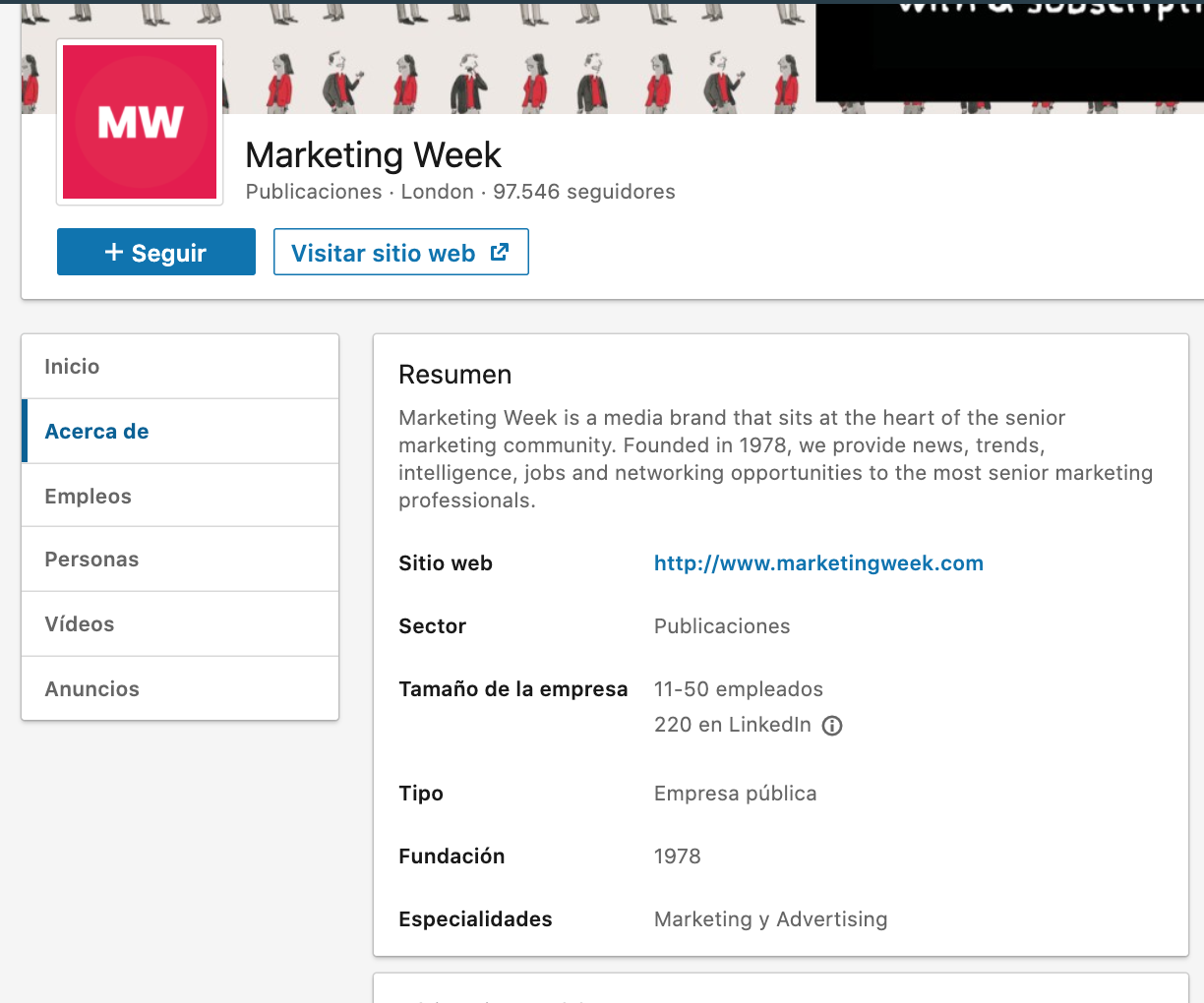Open the Visitar sitio web button
Screen dimensions: 1204x1003
(401, 252)
